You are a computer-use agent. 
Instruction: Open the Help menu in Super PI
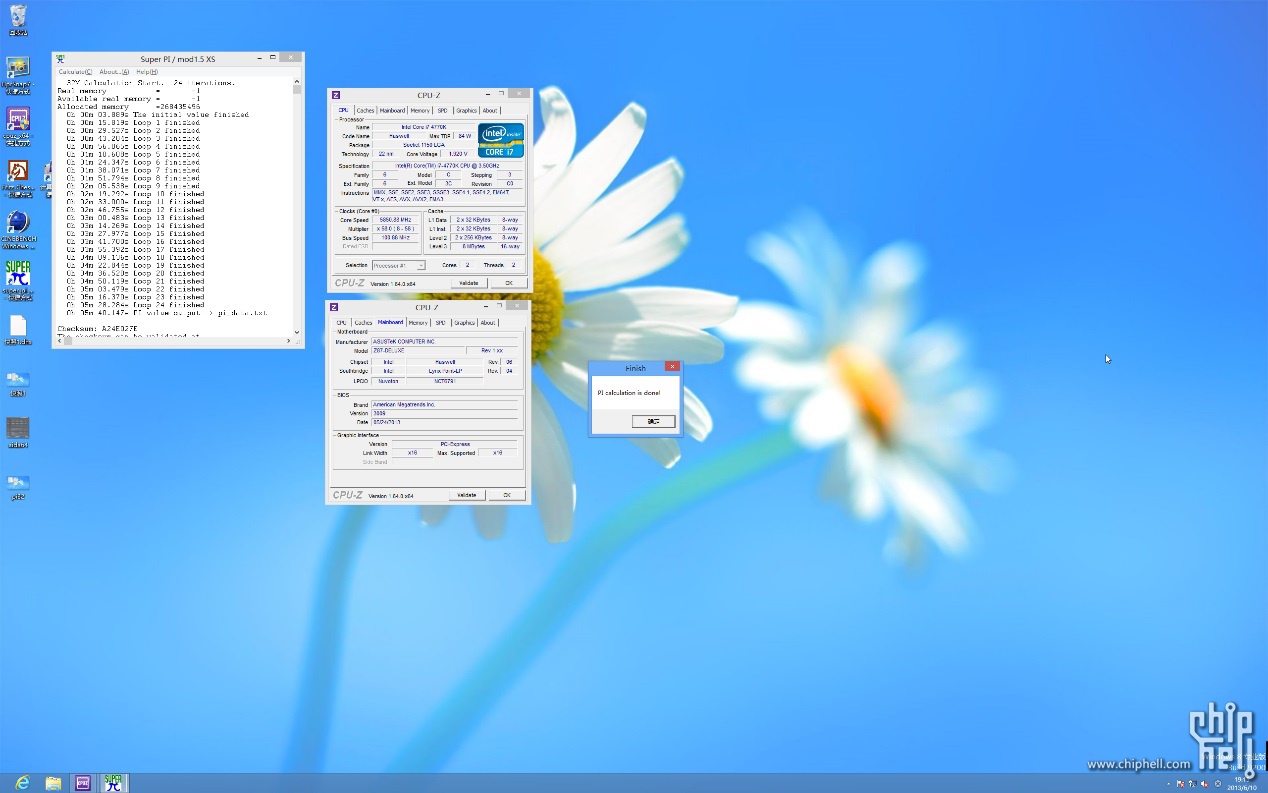coord(146,72)
